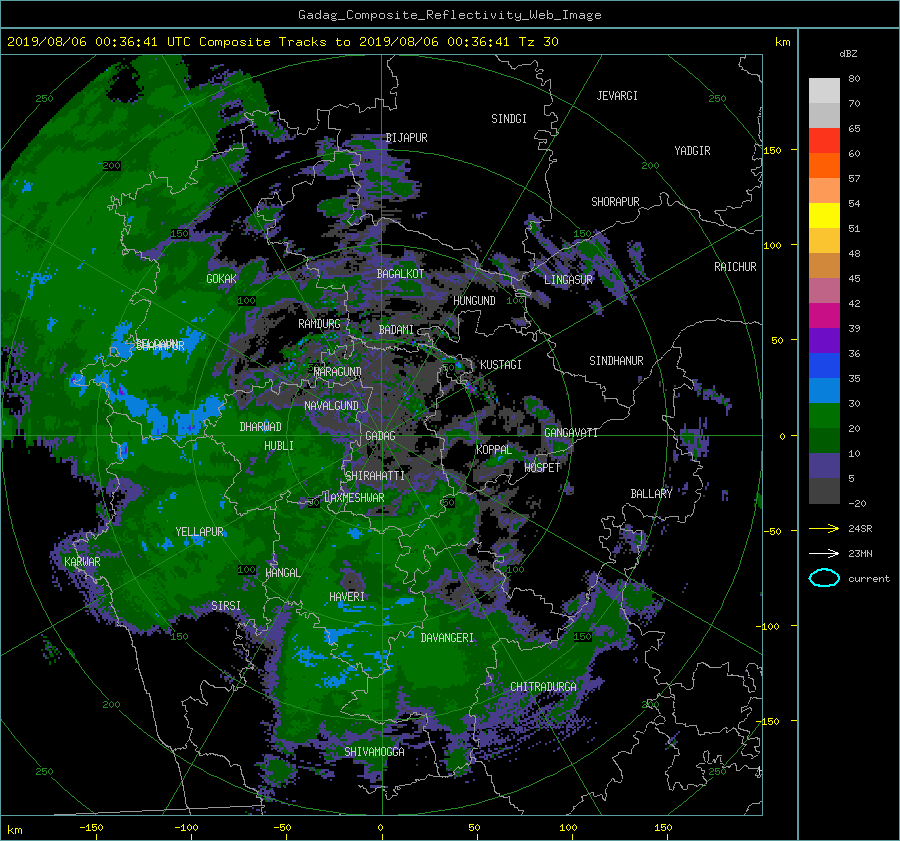
Task: Click the Gadag_Composite_Reflectivity_Web_Image title
Action: [449, 15]
